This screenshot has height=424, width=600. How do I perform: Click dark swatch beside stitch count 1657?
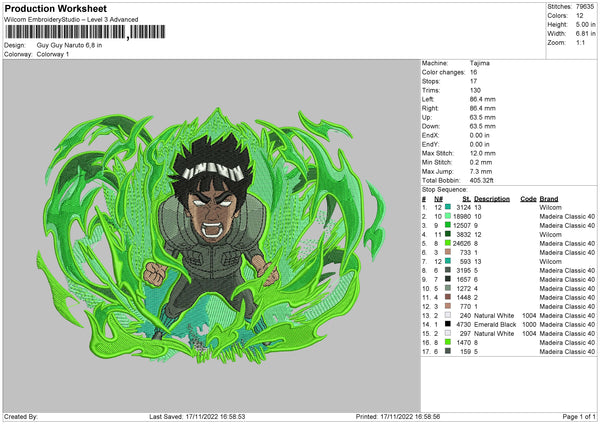448,279
